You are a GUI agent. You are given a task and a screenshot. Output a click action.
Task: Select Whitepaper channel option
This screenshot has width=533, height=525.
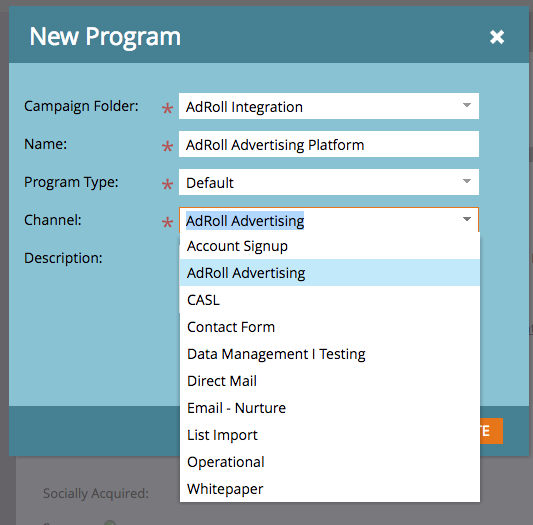pos(330,489)
